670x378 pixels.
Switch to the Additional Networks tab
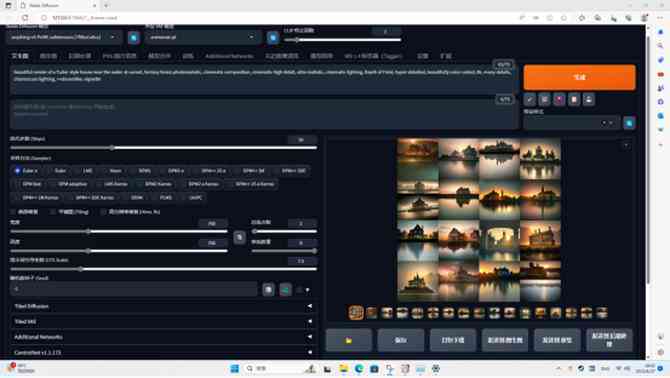click(x=229, y=56)
